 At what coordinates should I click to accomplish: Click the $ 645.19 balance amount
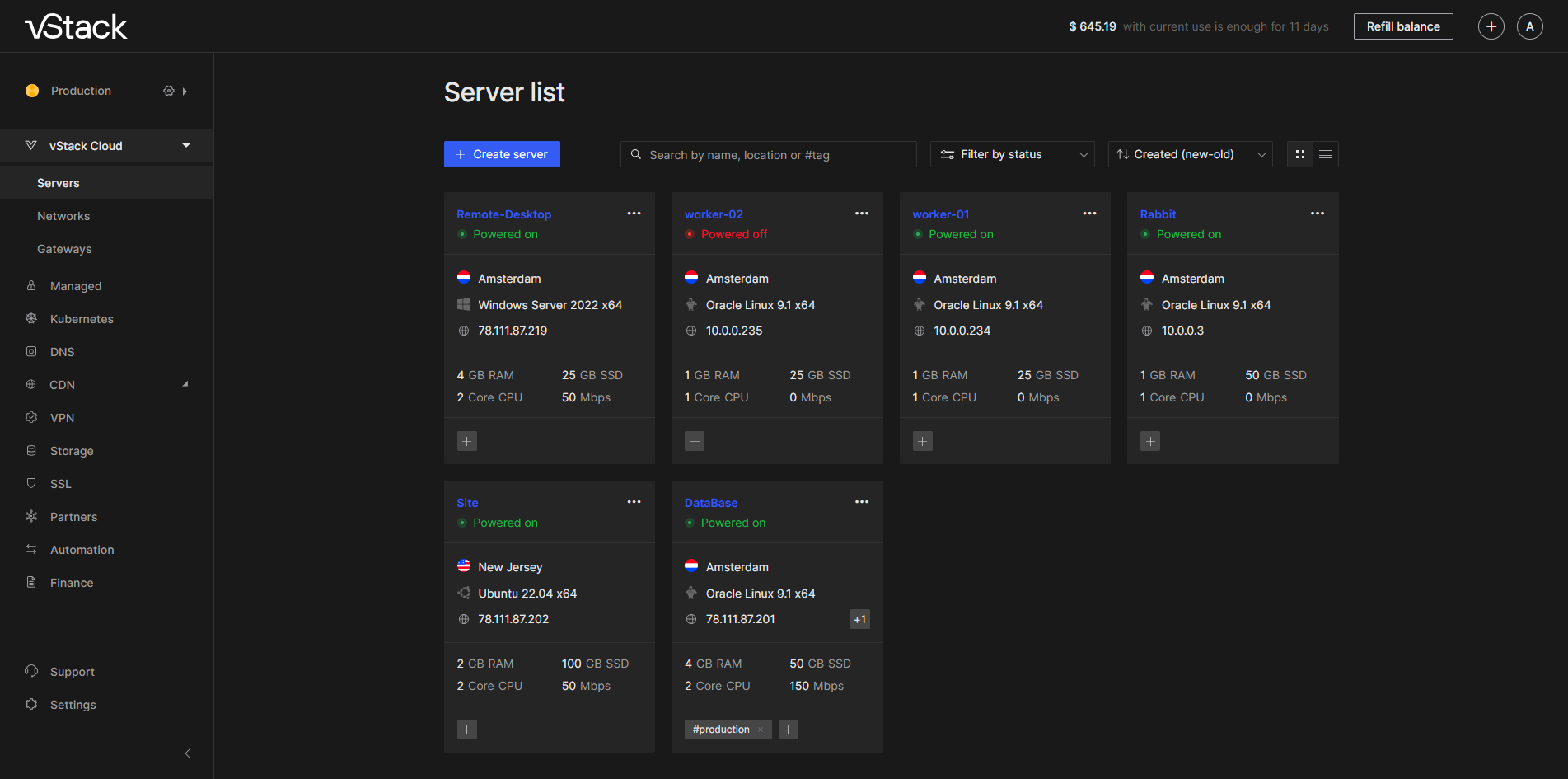pyautogui.click(x=1093, y=26)
